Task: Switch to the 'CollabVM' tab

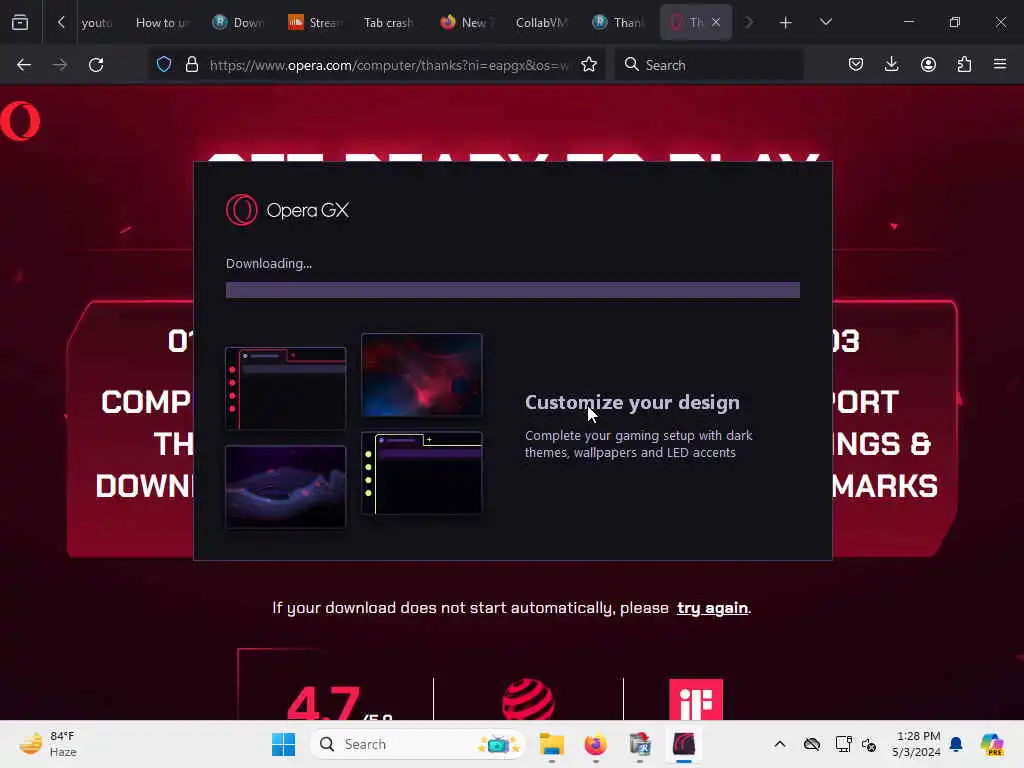Action: [x=541, y=23]
